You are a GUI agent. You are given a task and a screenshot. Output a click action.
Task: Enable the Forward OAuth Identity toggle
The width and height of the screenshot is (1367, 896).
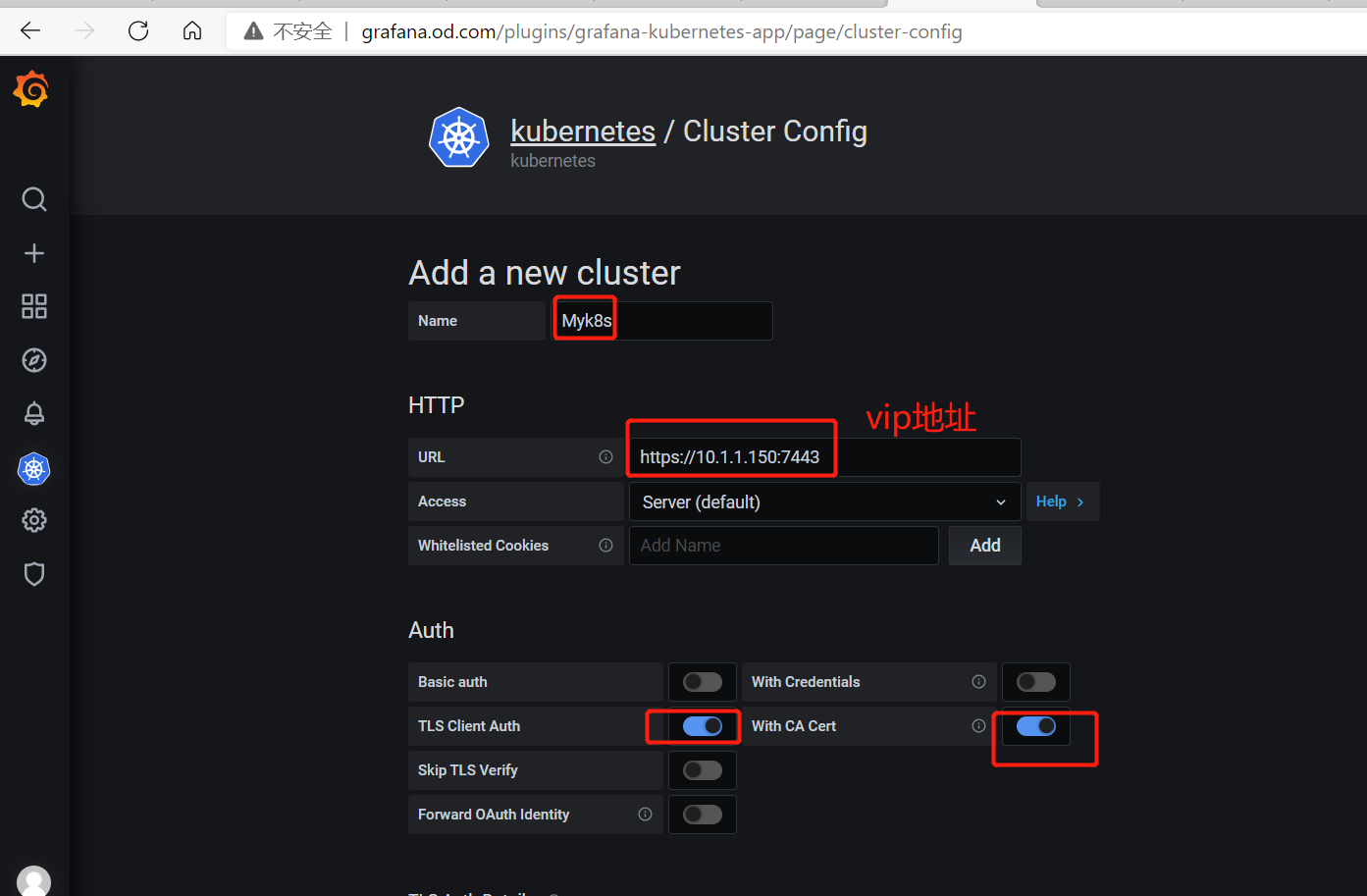[703, 815]
